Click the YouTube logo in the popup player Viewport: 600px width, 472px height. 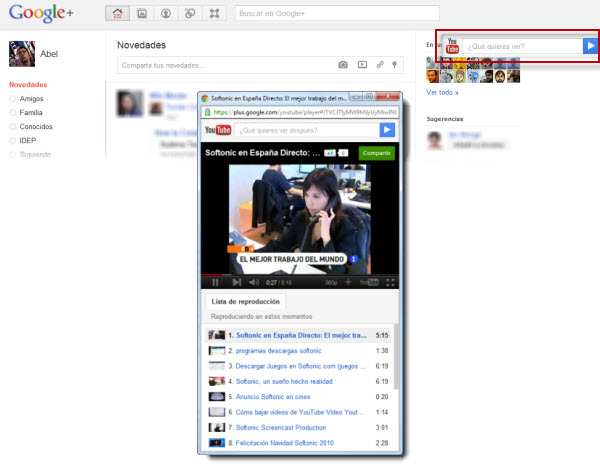coord(218,130)
